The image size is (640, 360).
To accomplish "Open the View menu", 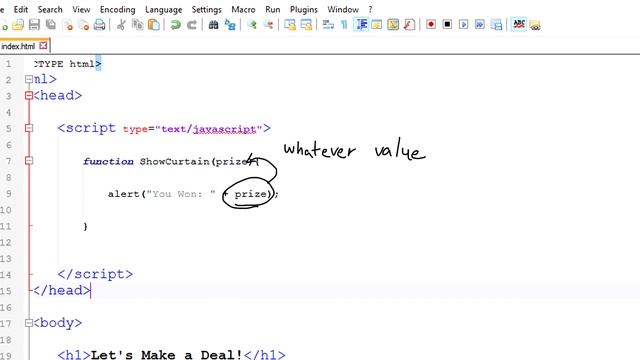I will point(81,9).
